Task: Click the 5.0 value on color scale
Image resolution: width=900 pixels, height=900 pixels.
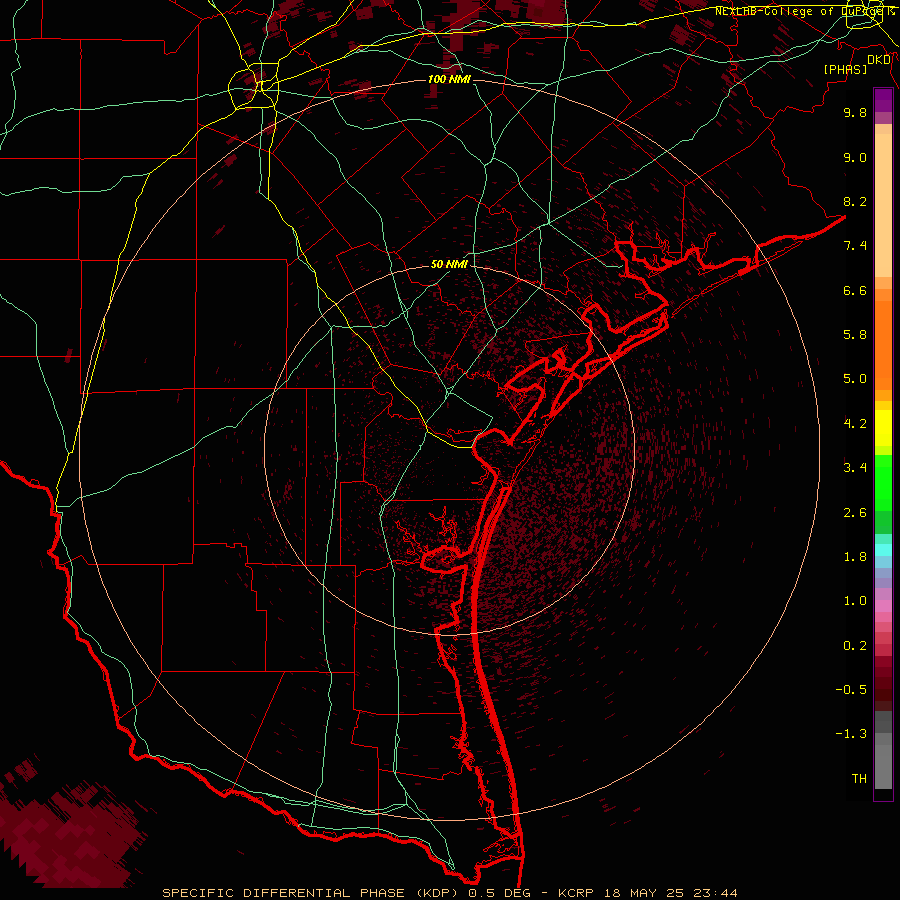Action: [x=855, y=379]
